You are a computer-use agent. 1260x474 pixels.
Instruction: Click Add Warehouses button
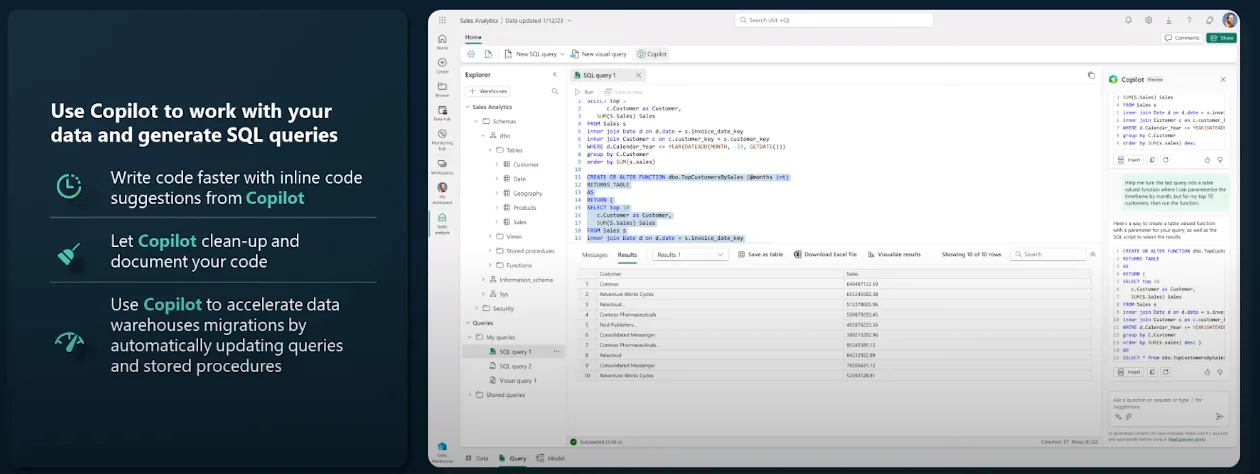pos(489,90)
